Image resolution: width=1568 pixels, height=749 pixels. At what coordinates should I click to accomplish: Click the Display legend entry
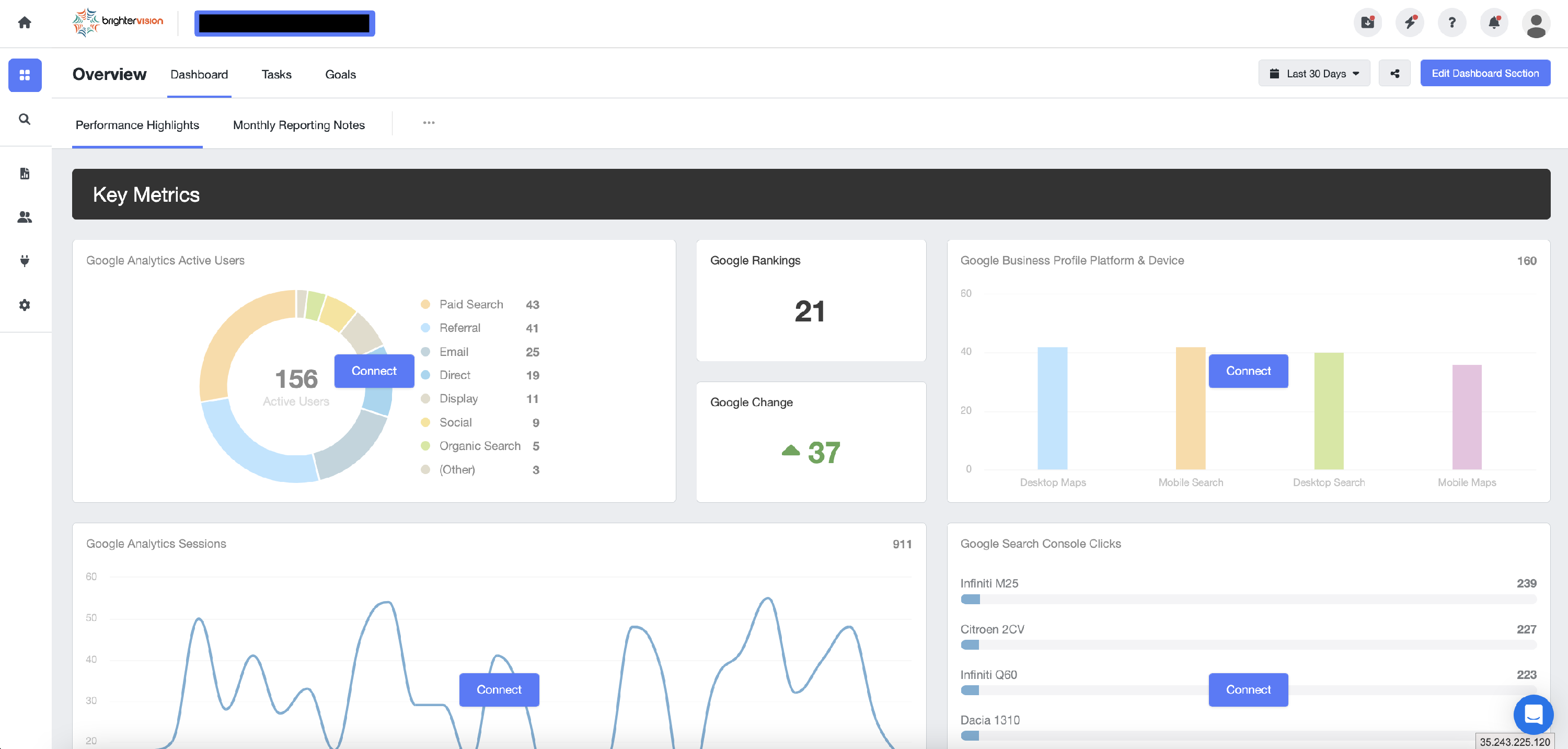pyautogui.click(x=480, y=399)
